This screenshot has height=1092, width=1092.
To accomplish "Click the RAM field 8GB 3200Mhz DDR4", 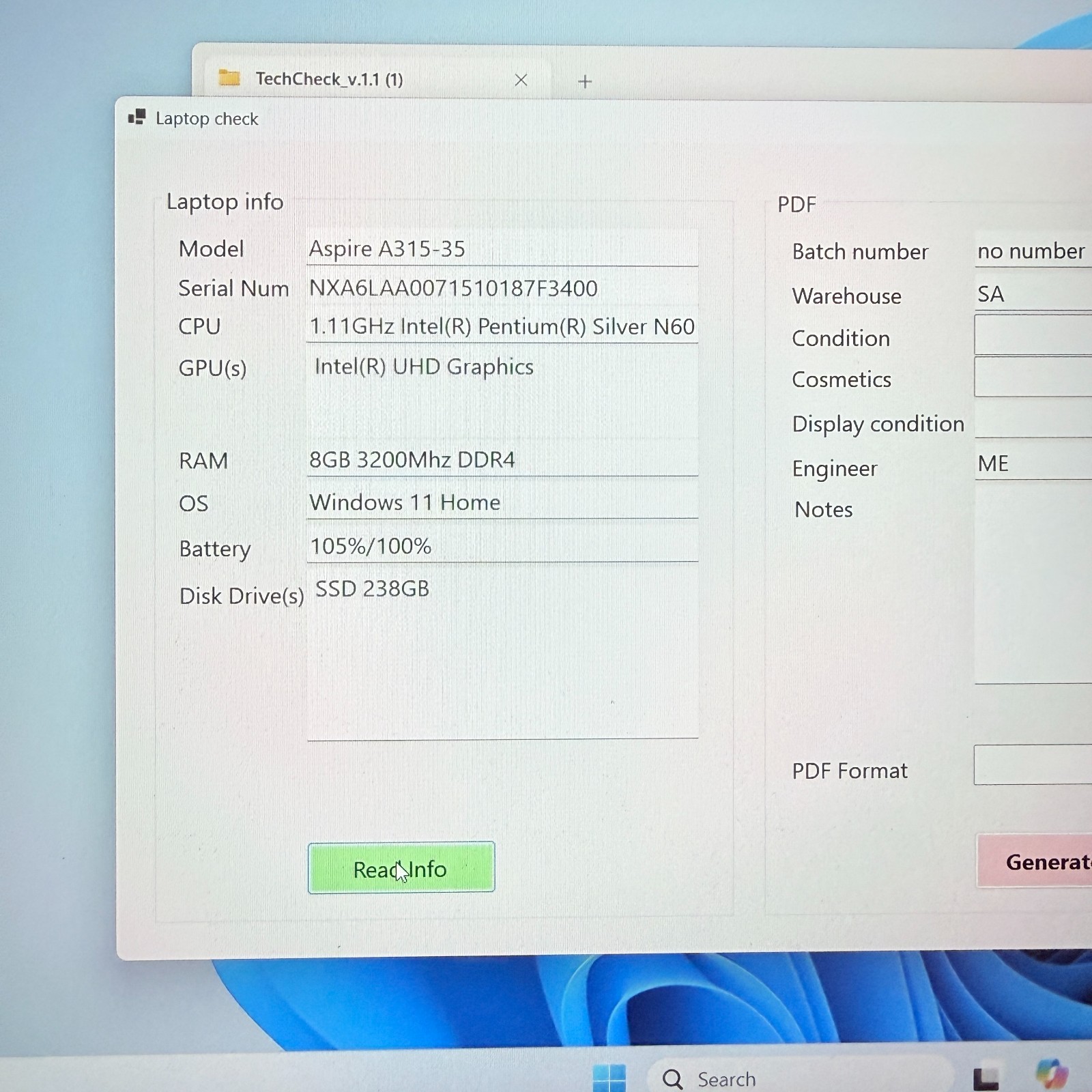I will pyautogui.click(x=502, y=459).
